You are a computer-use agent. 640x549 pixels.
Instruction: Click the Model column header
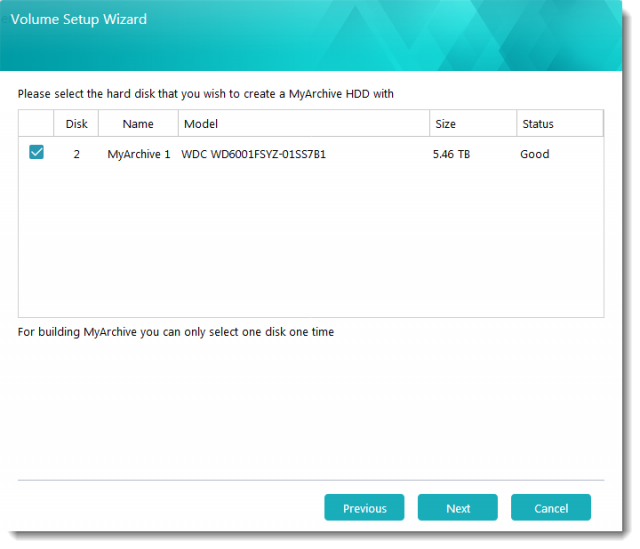click(201, 124)
